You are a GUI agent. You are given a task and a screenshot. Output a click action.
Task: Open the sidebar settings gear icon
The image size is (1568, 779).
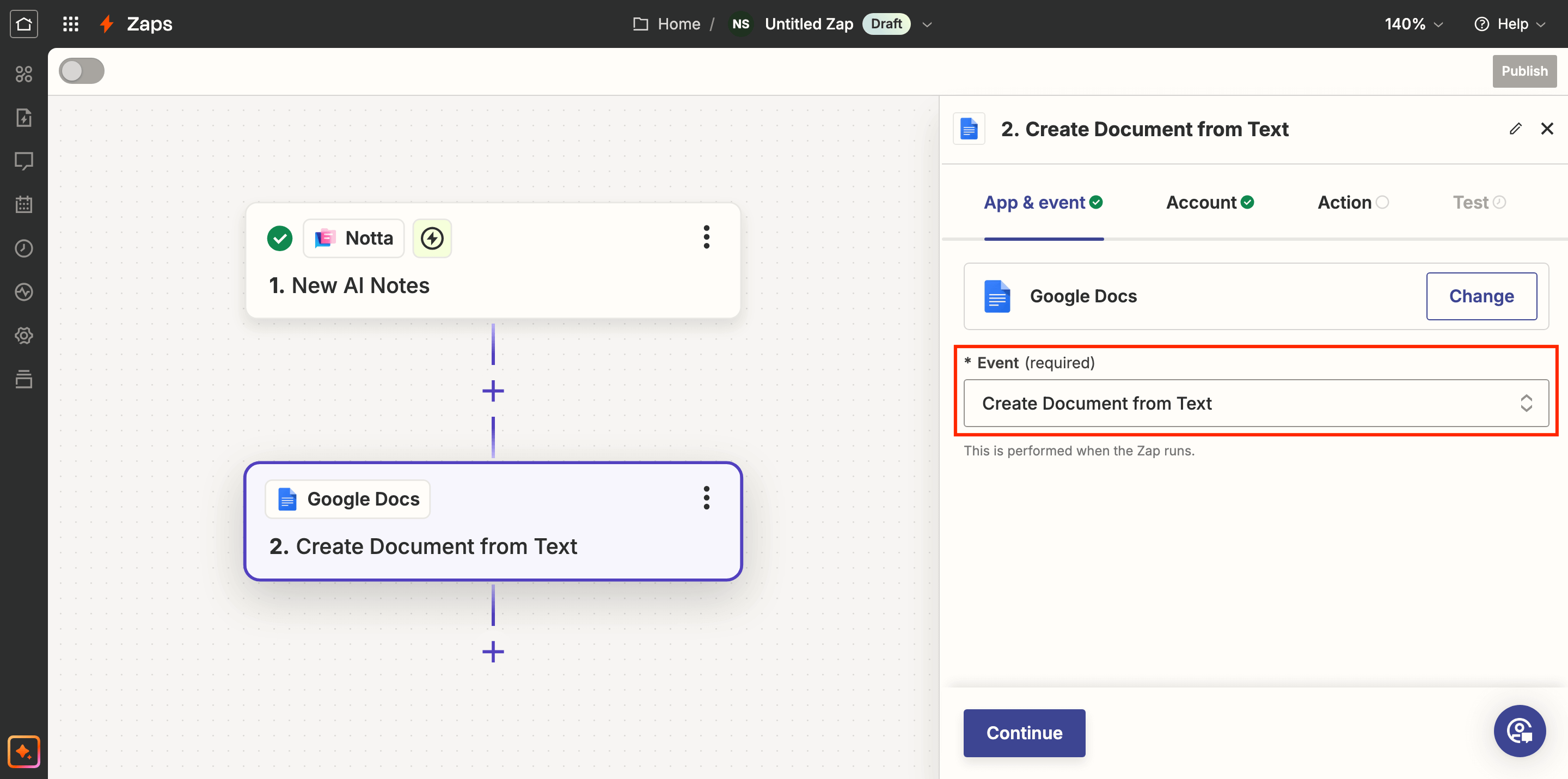click(x=24, y=336)
